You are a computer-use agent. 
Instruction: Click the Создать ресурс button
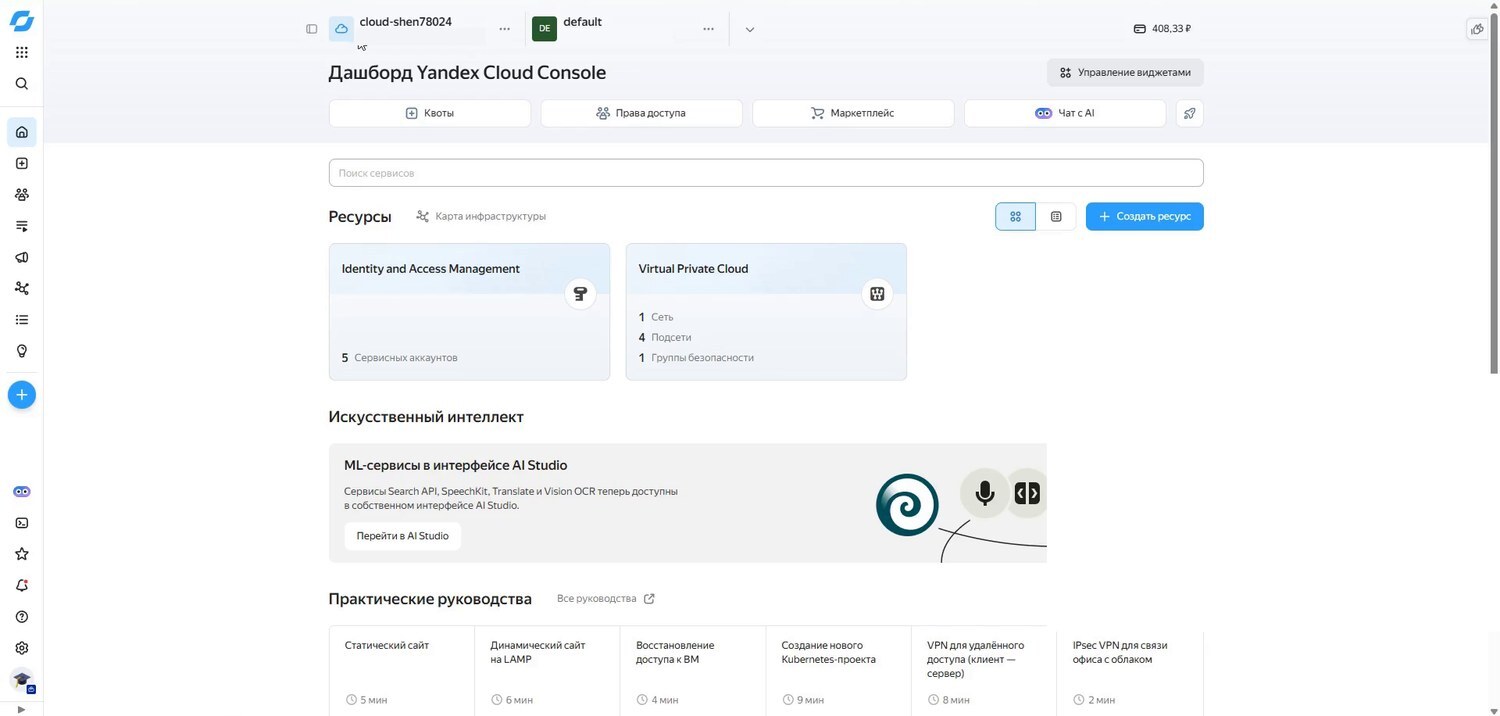coord(1145,216)
